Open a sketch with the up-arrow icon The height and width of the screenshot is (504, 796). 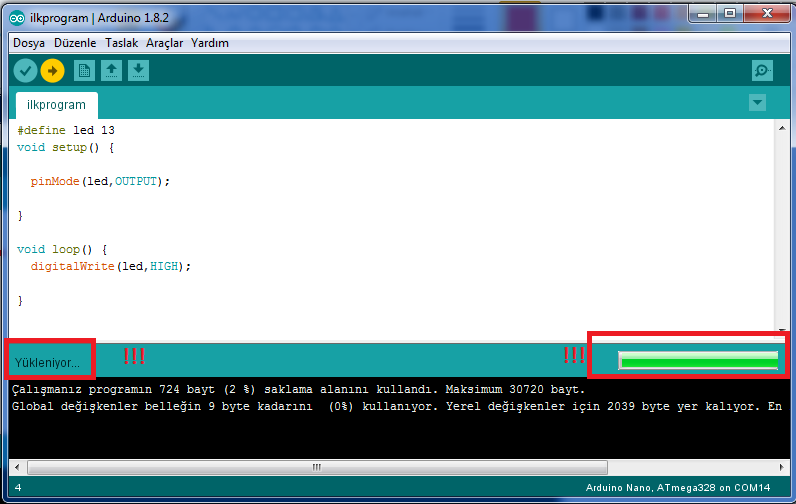coord(111,71)
